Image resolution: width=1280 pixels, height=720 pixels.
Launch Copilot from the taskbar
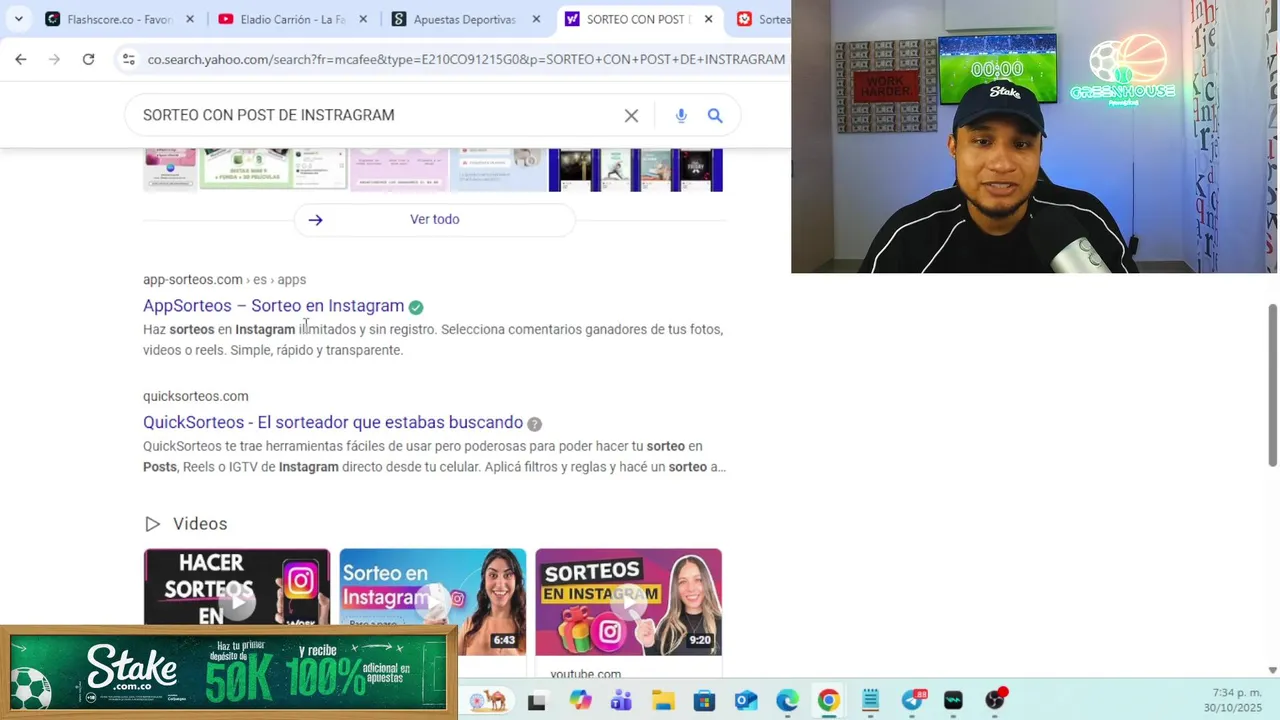click(x=580, y=700)
